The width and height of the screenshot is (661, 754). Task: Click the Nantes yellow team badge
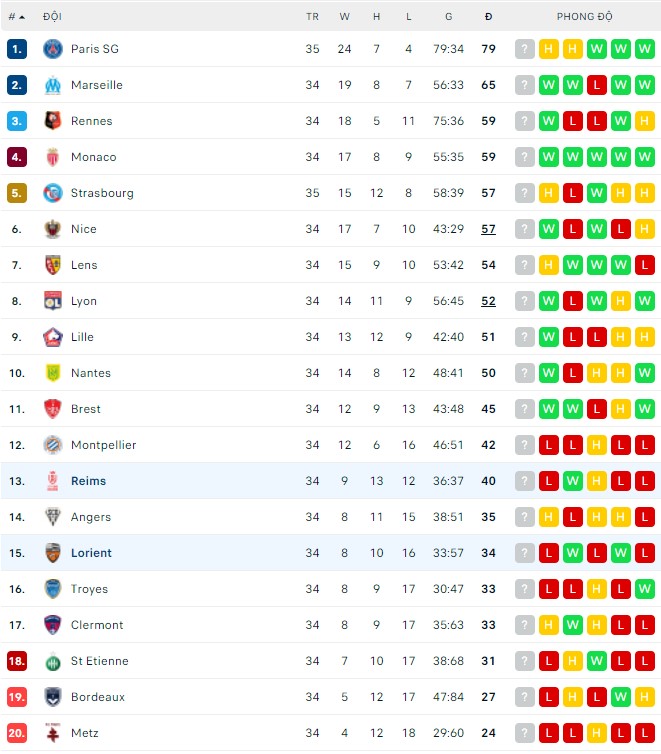click(x=53, y=373)
